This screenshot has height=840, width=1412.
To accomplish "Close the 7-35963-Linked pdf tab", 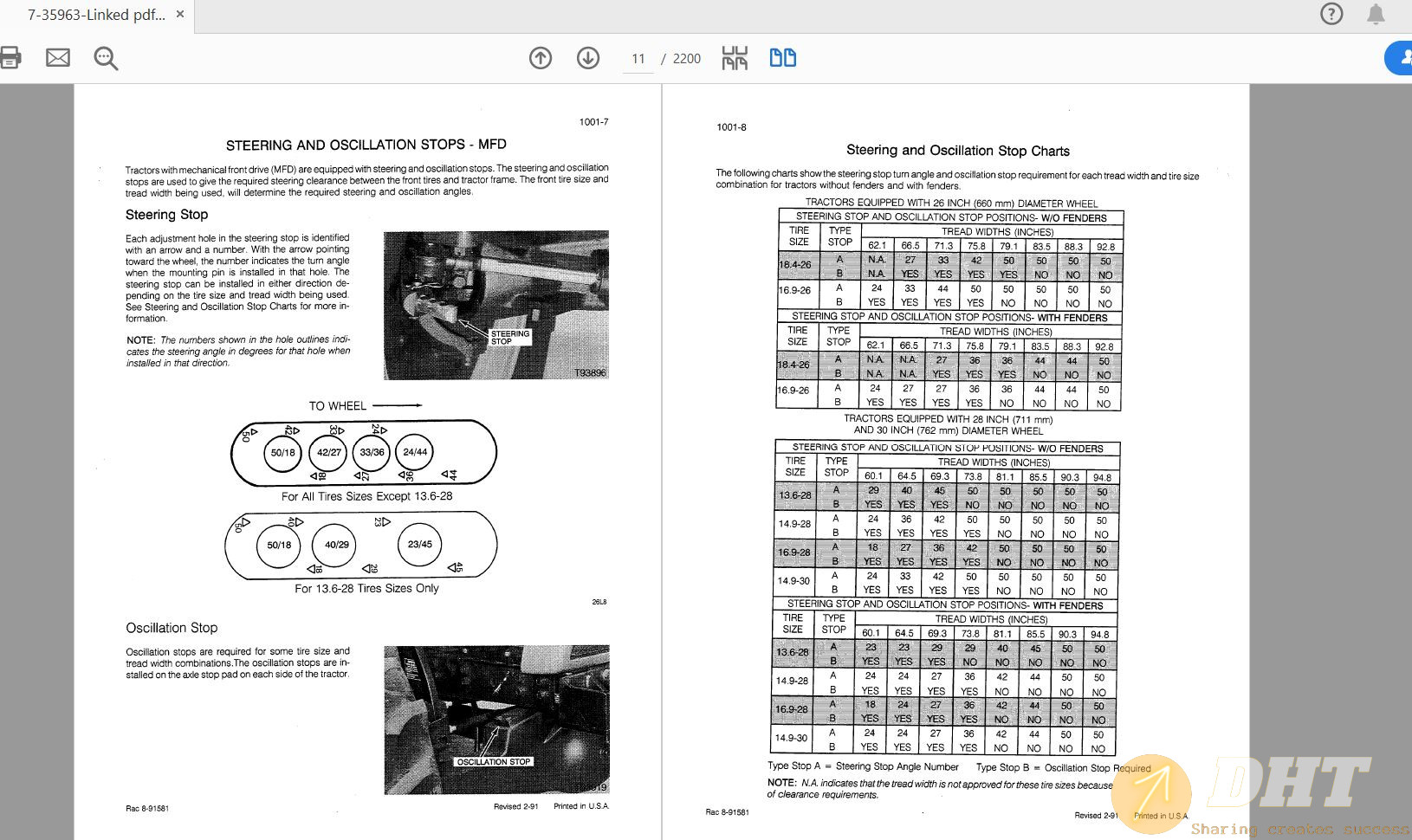I will [x=180, y=15].
